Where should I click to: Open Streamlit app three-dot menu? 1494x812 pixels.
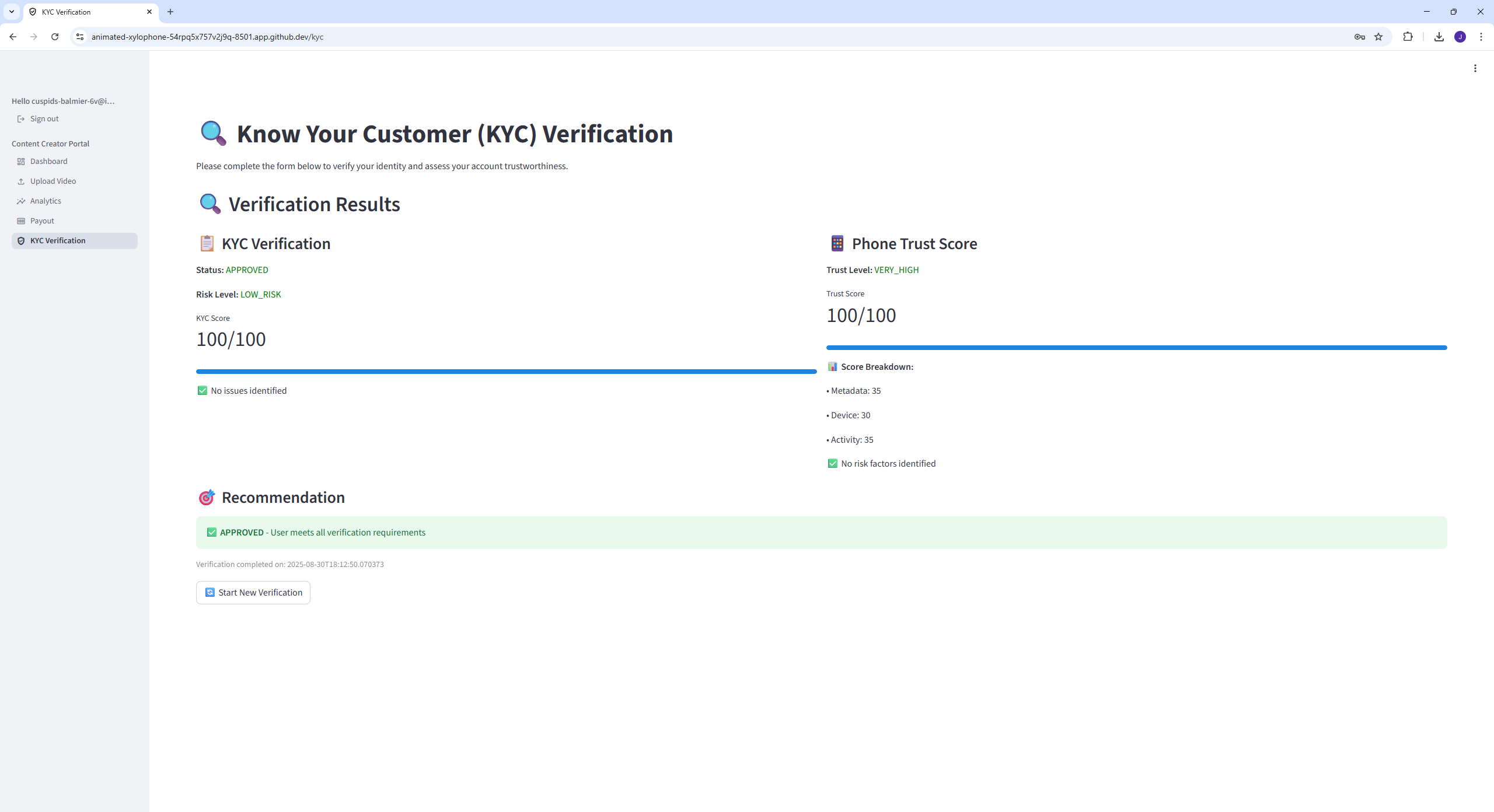click(x=1475, y=69)
